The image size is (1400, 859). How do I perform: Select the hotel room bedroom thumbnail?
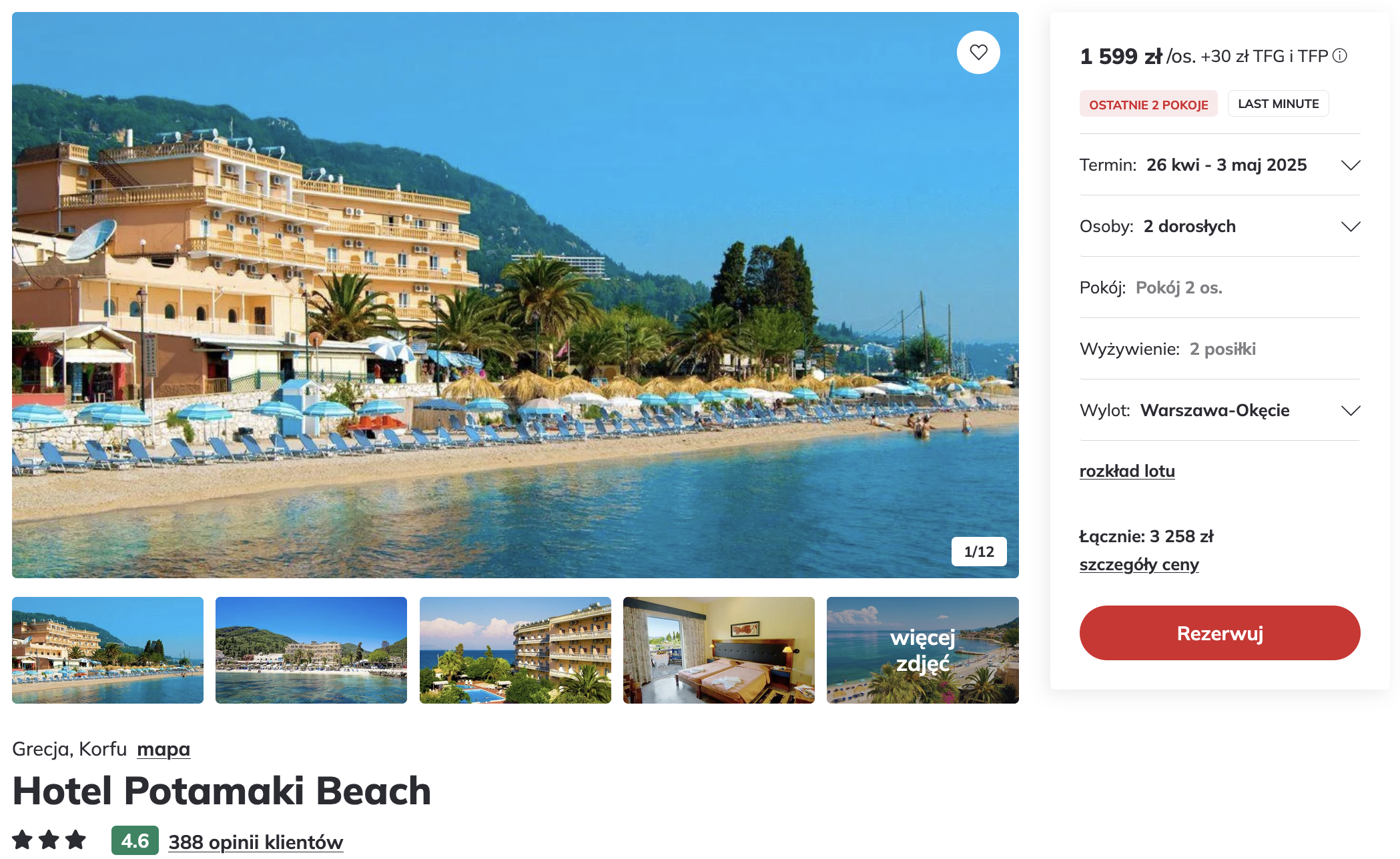click(719, 650)
